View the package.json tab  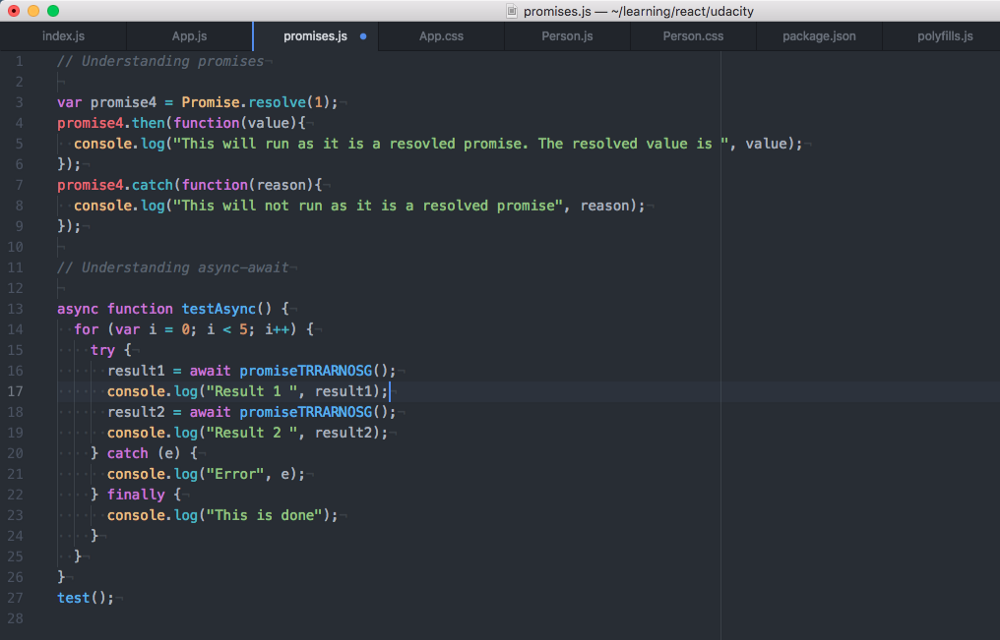click(819, 35)
